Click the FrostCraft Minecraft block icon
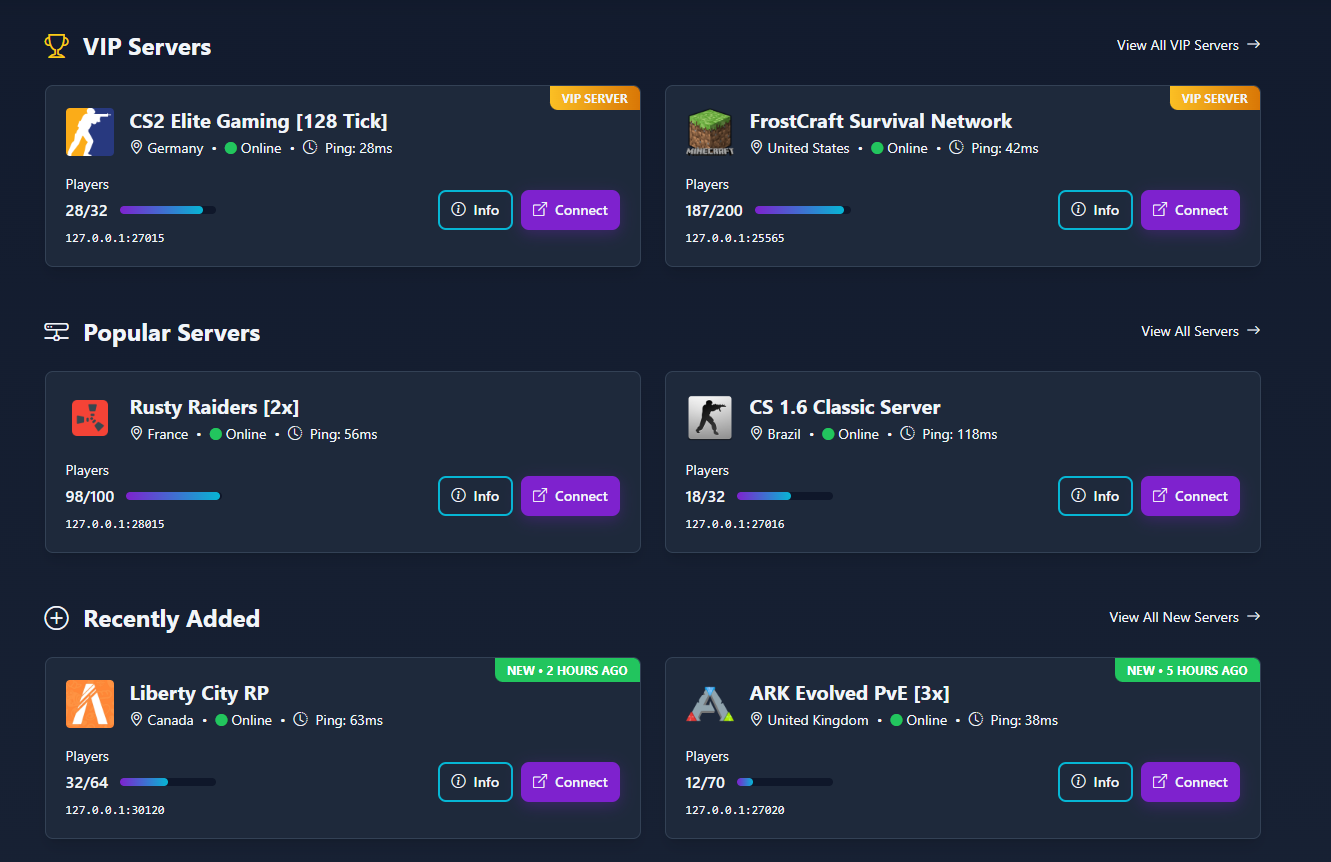 pos(710,132)
